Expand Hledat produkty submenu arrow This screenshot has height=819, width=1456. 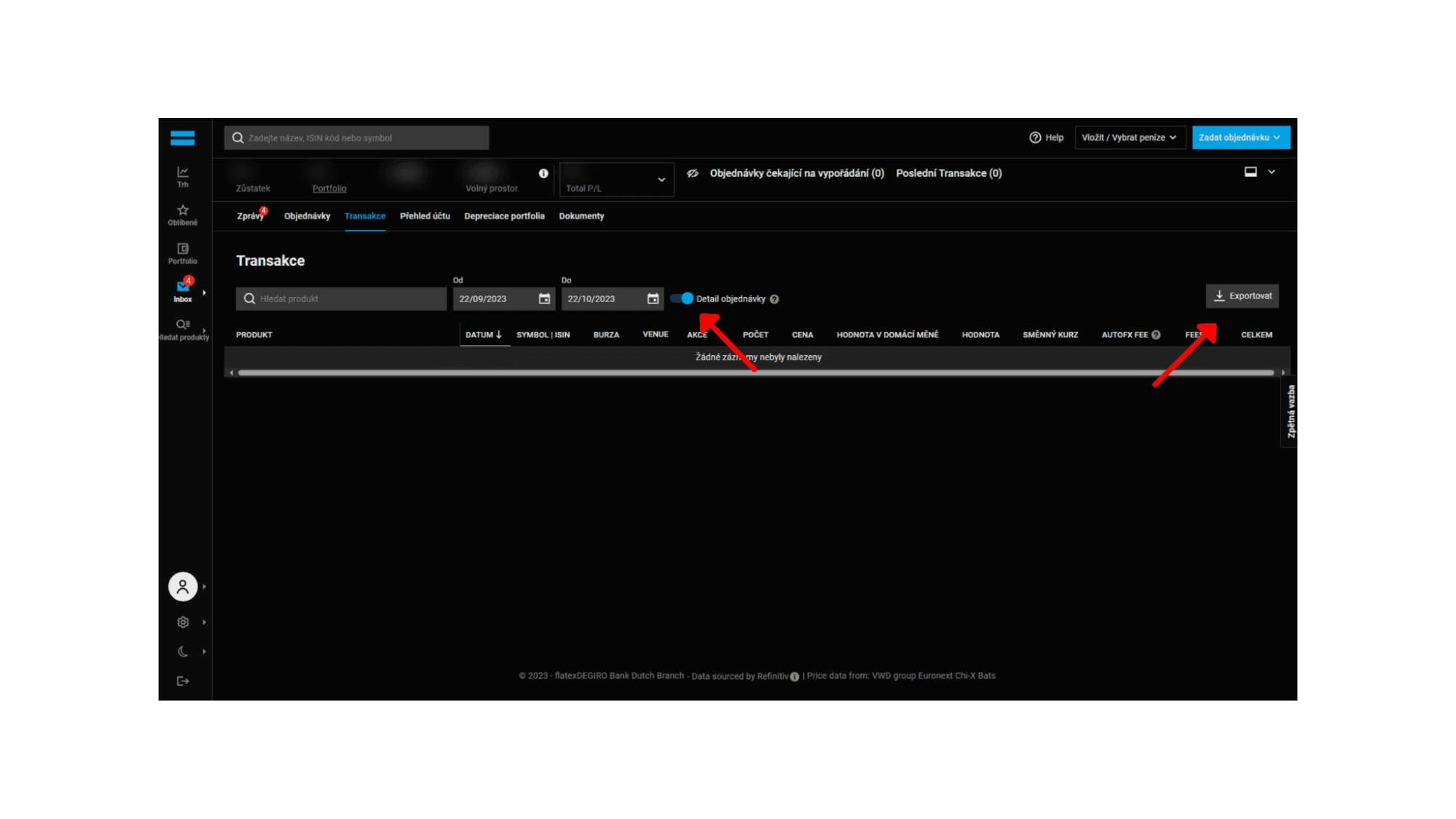coord(204,330)
